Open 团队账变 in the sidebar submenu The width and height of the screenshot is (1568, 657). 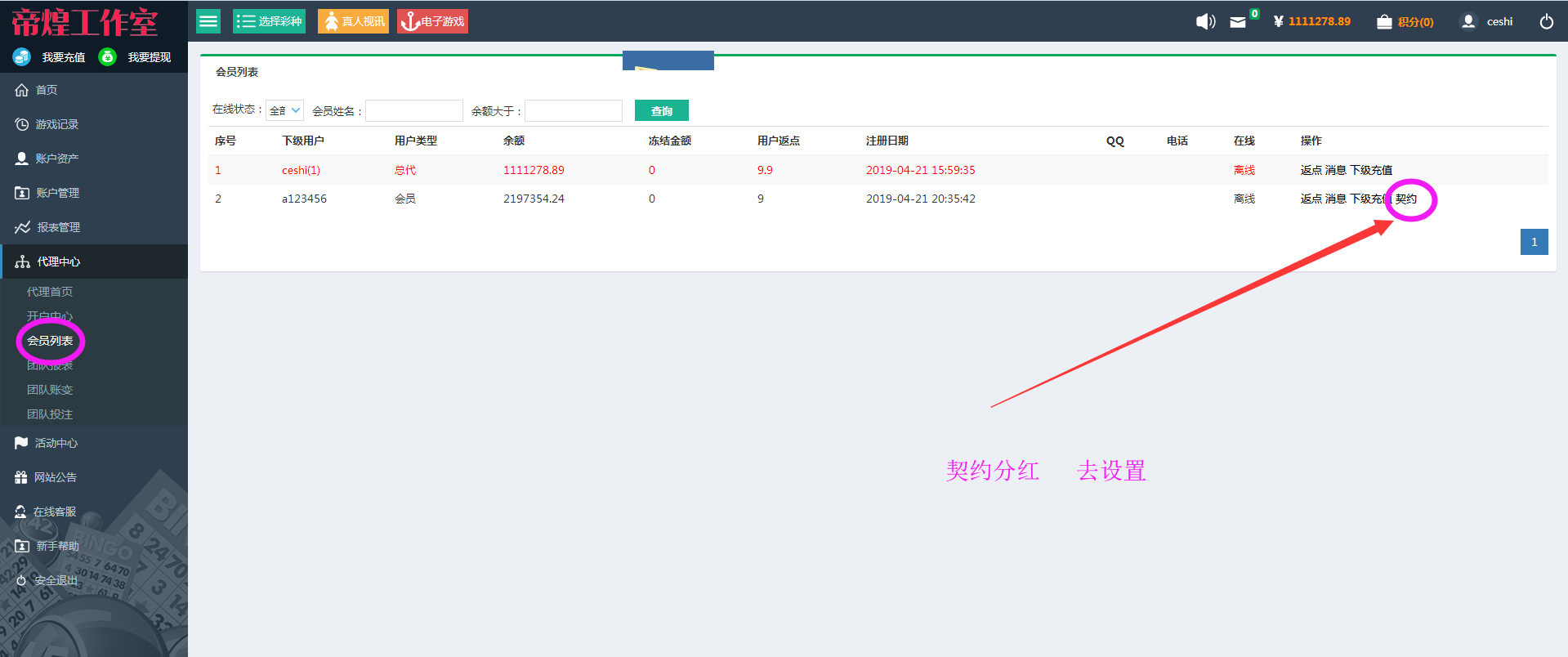point(50,390)
